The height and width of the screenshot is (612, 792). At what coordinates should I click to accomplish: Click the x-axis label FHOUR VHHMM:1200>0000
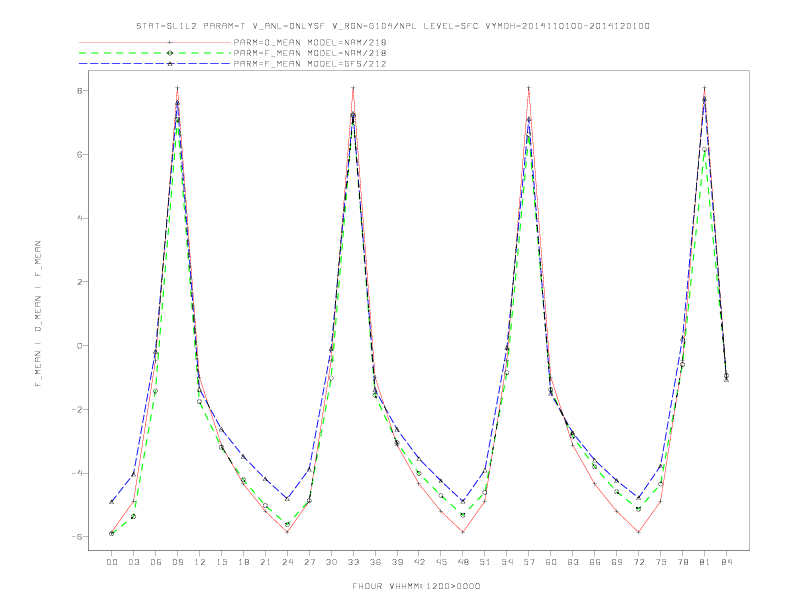[416, 586]
